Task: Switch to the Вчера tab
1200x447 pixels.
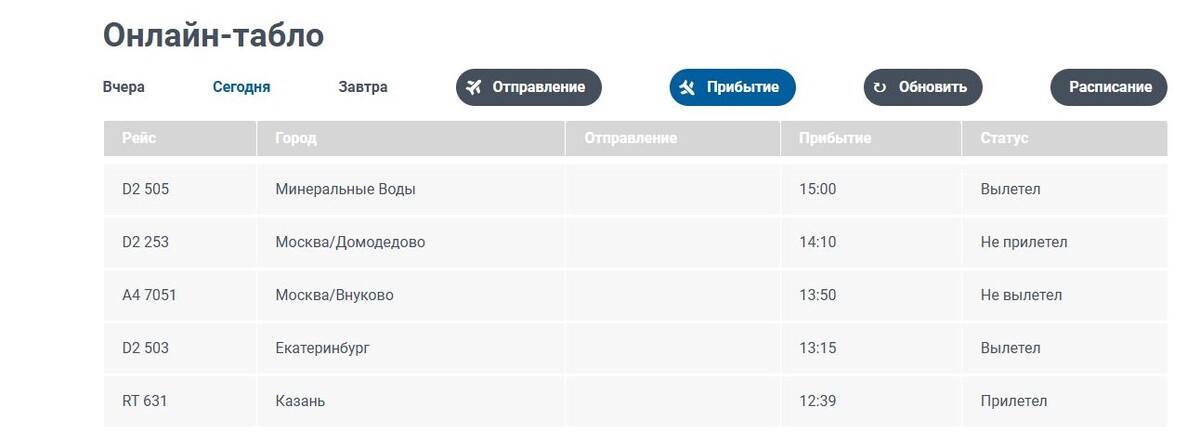Action: pos(124,87)
